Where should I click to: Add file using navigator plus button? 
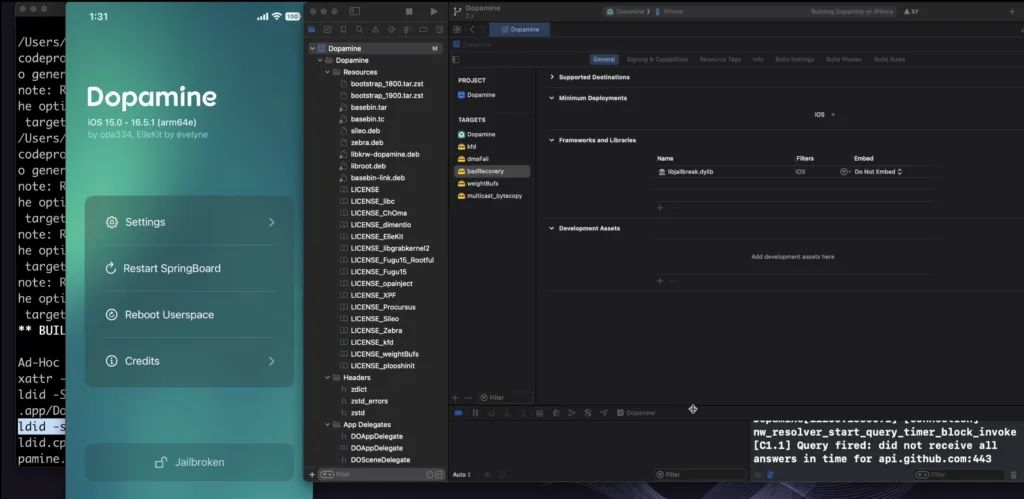[x=312, y=475]
